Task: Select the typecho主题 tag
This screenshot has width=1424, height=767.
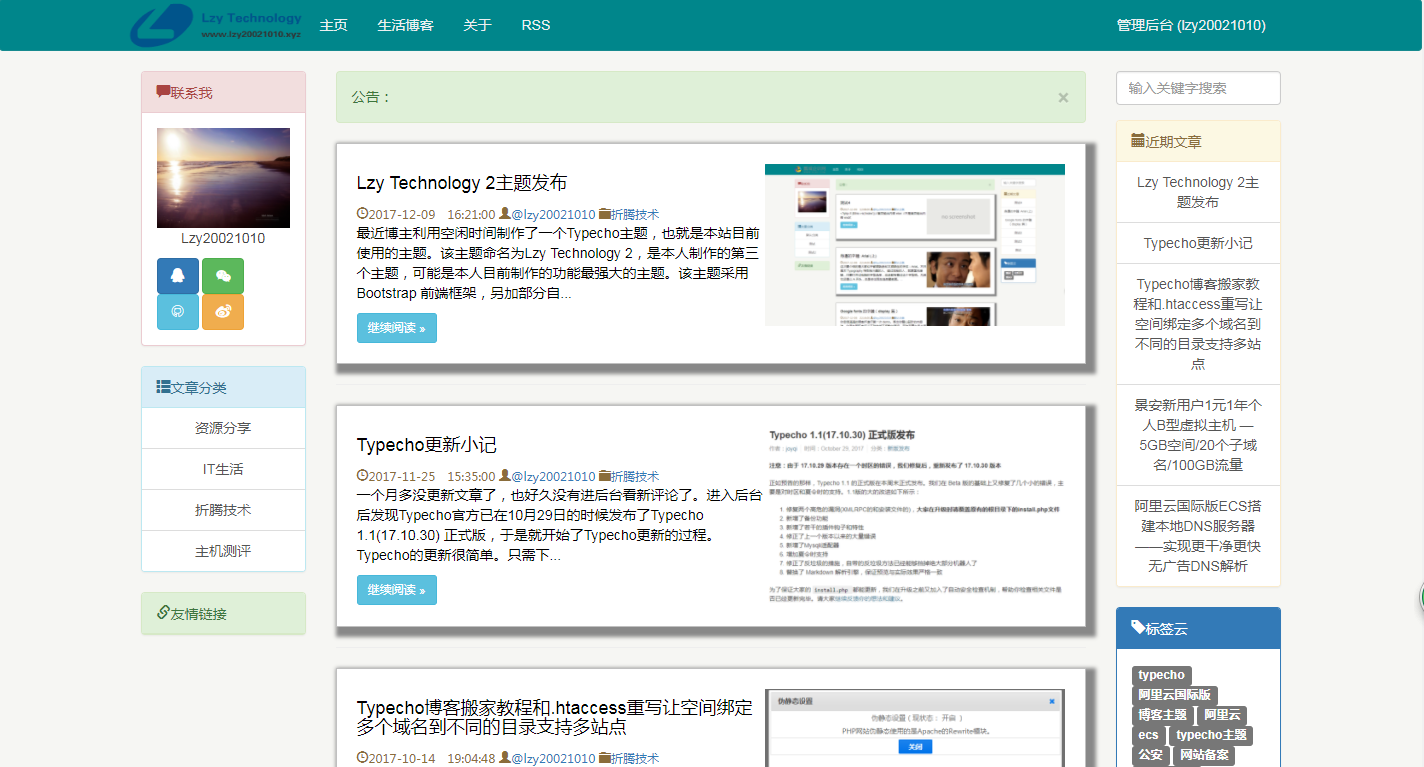Action: (1211, 735)
